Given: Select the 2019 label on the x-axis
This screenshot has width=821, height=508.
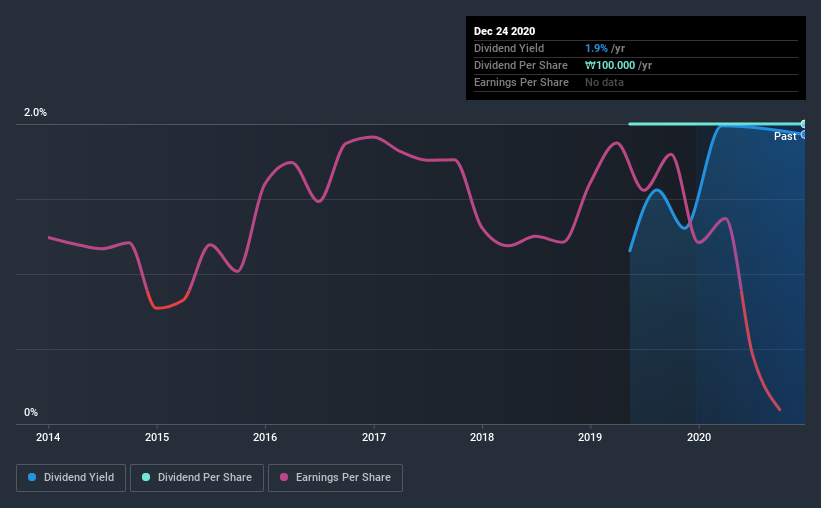Looking at the screenshot, I should (590, 437).
